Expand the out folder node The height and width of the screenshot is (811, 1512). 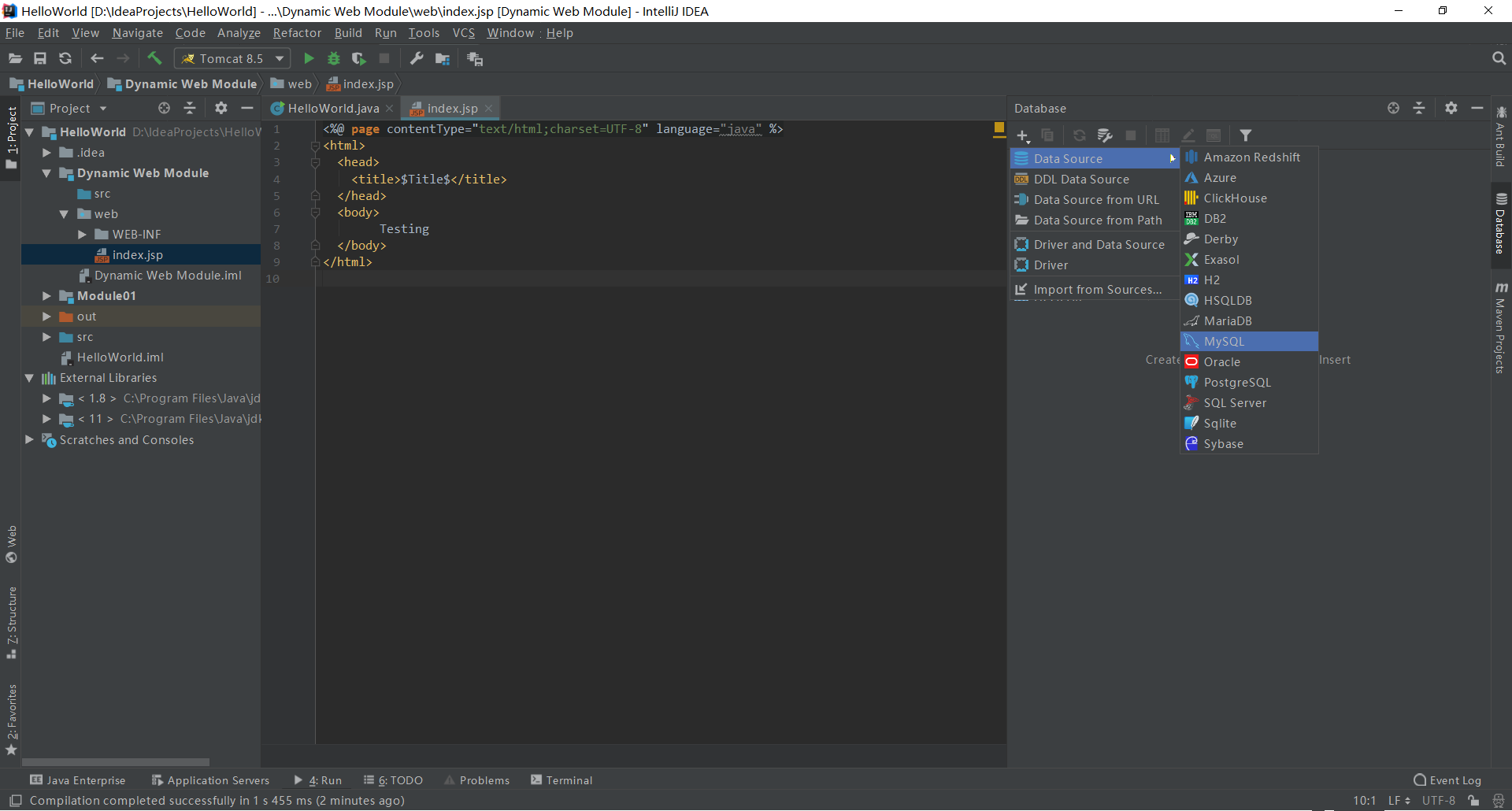tap(46, 317)
